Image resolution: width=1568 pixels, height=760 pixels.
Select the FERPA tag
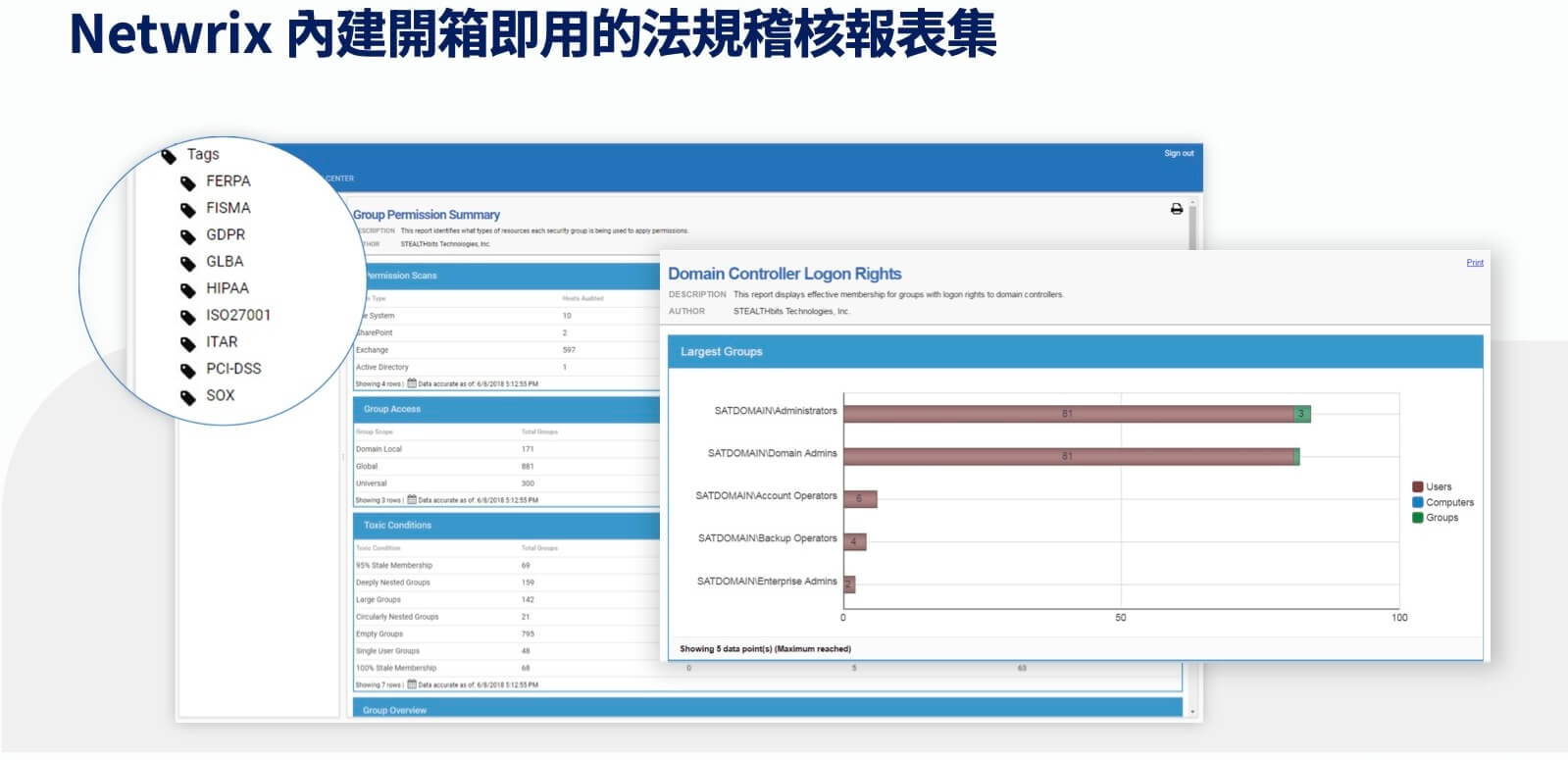click(x=228, y=181)
